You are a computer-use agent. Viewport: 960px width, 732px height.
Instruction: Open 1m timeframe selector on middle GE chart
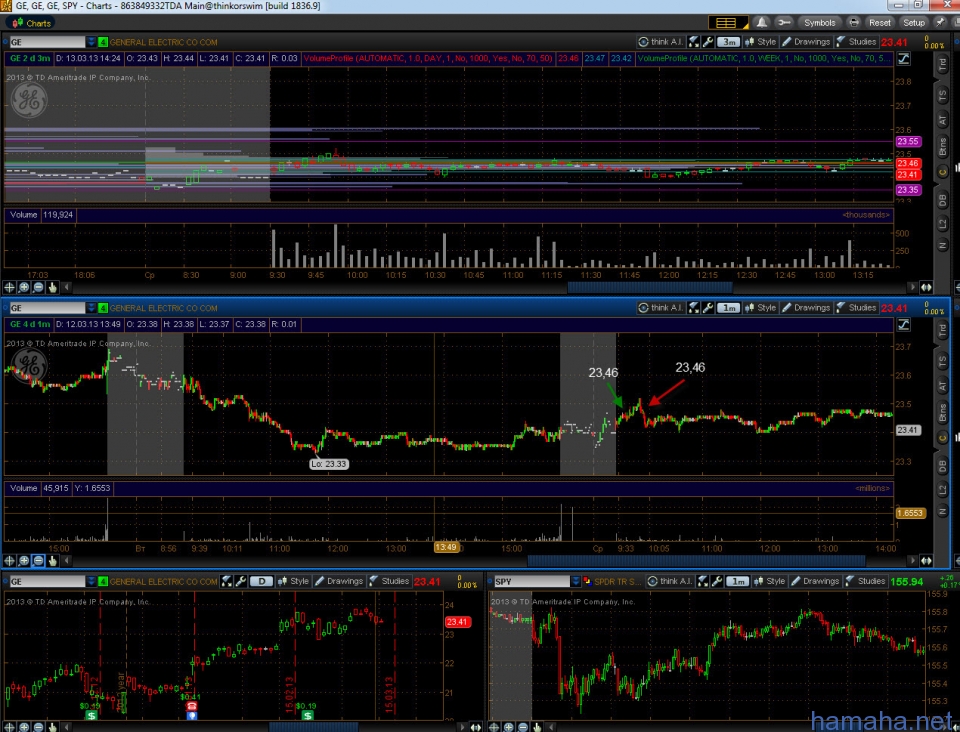click(729, 308)
